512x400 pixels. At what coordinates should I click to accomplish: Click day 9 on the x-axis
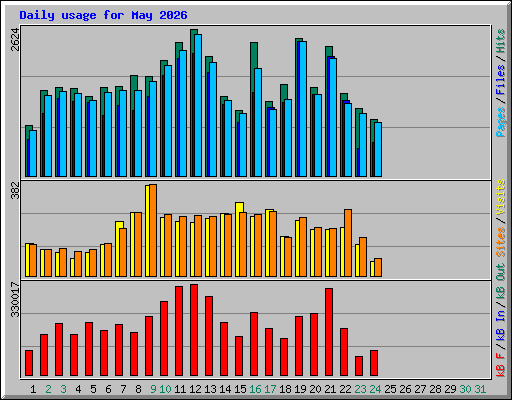pos(153,389)
